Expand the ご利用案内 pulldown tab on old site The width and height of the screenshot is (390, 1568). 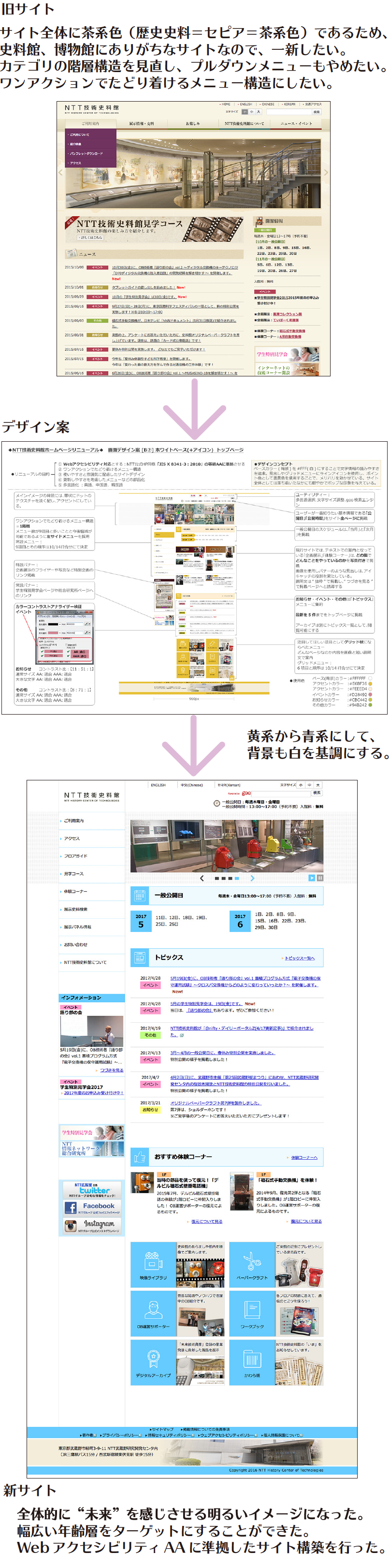[90, 123]
